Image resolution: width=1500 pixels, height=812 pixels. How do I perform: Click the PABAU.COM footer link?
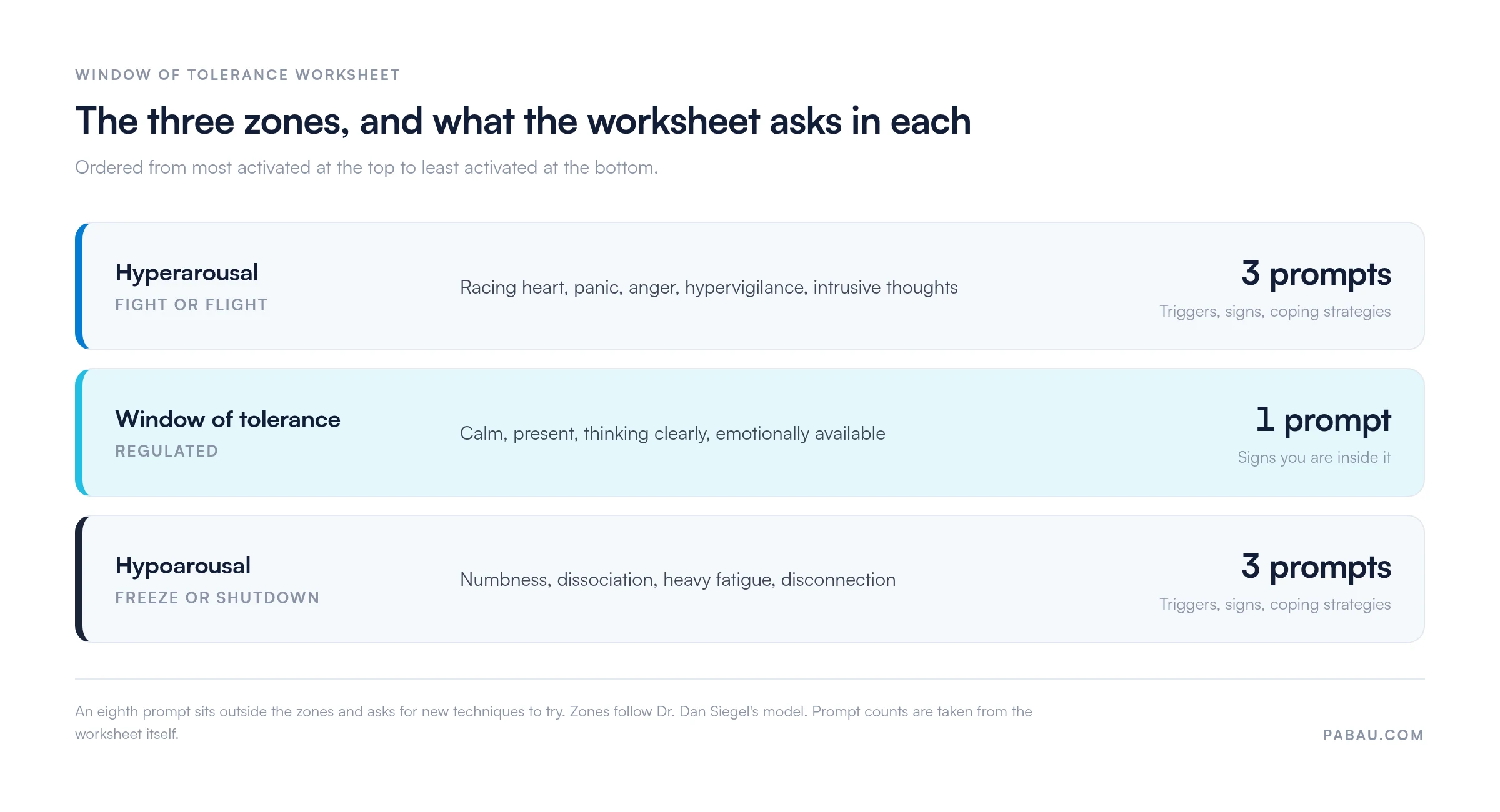click(x=1373, y=735)
